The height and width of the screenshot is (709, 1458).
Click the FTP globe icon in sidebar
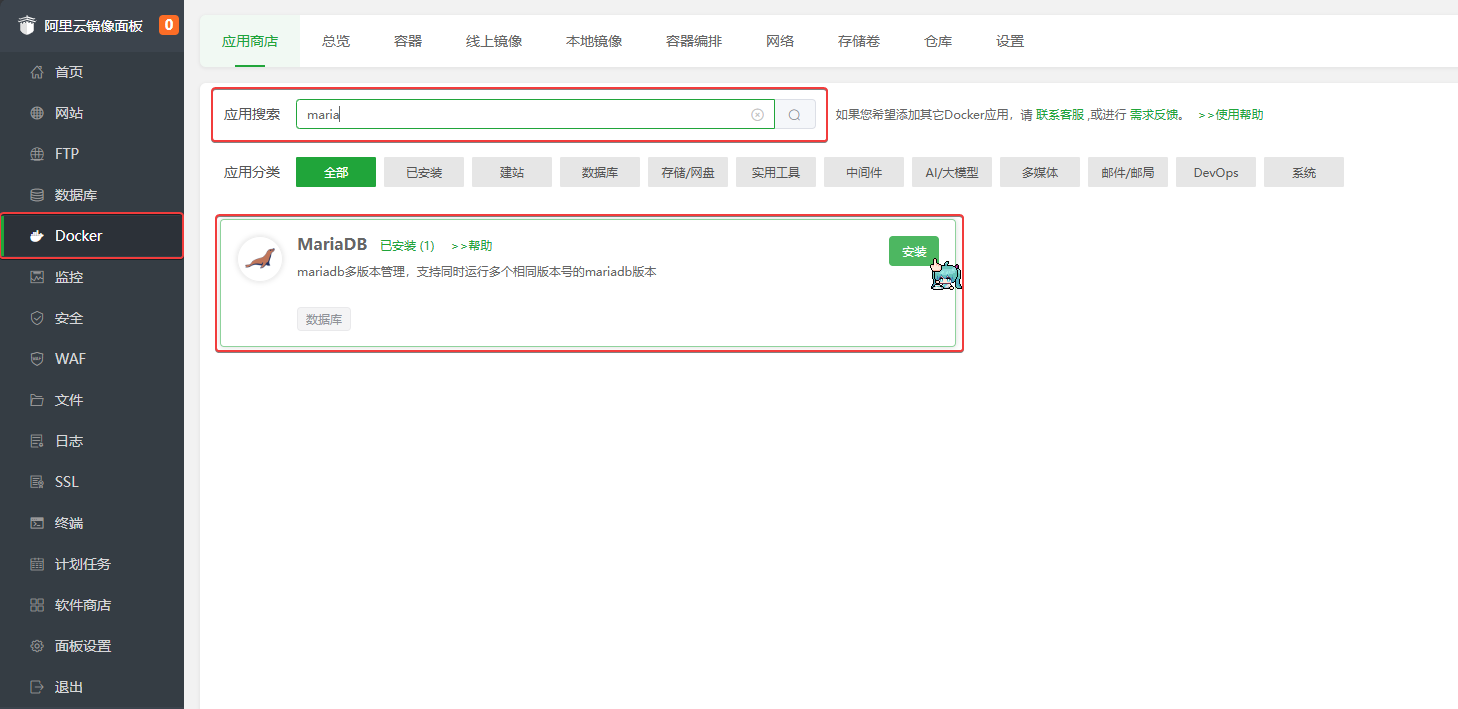(37, 154)
